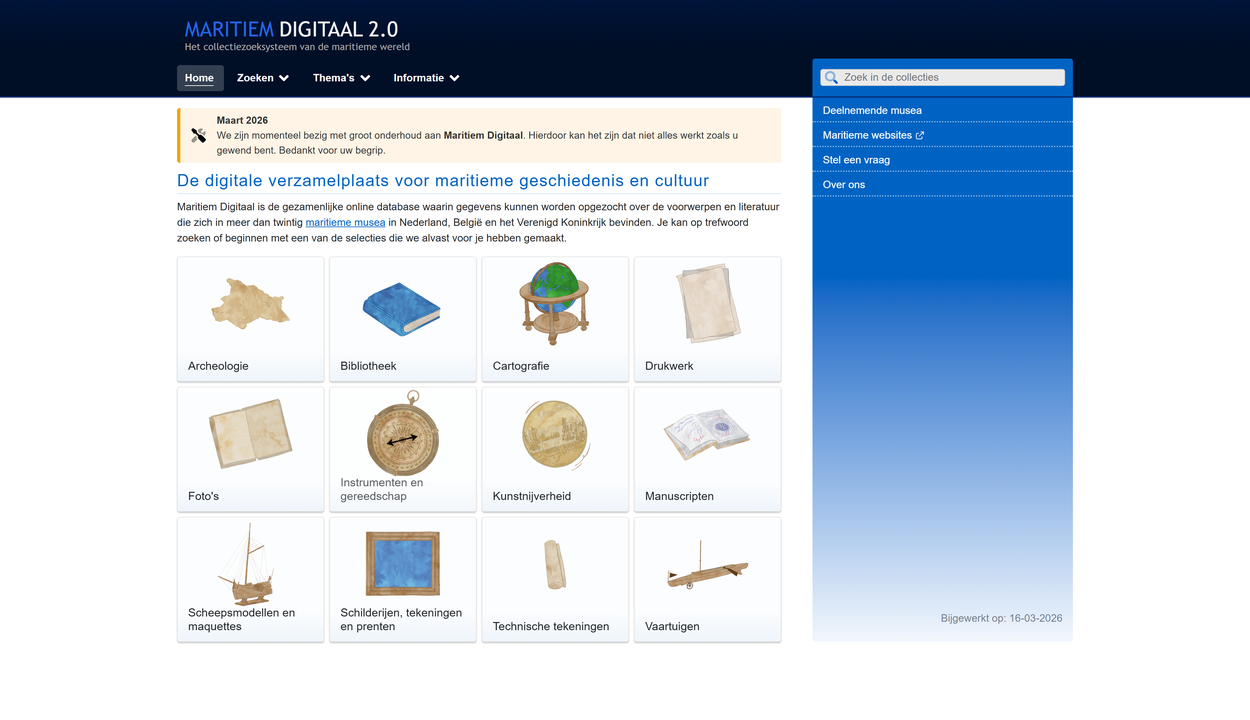1250x720 pixels.
Task: Open the Manuscripten category
Action: pos(707,434)
